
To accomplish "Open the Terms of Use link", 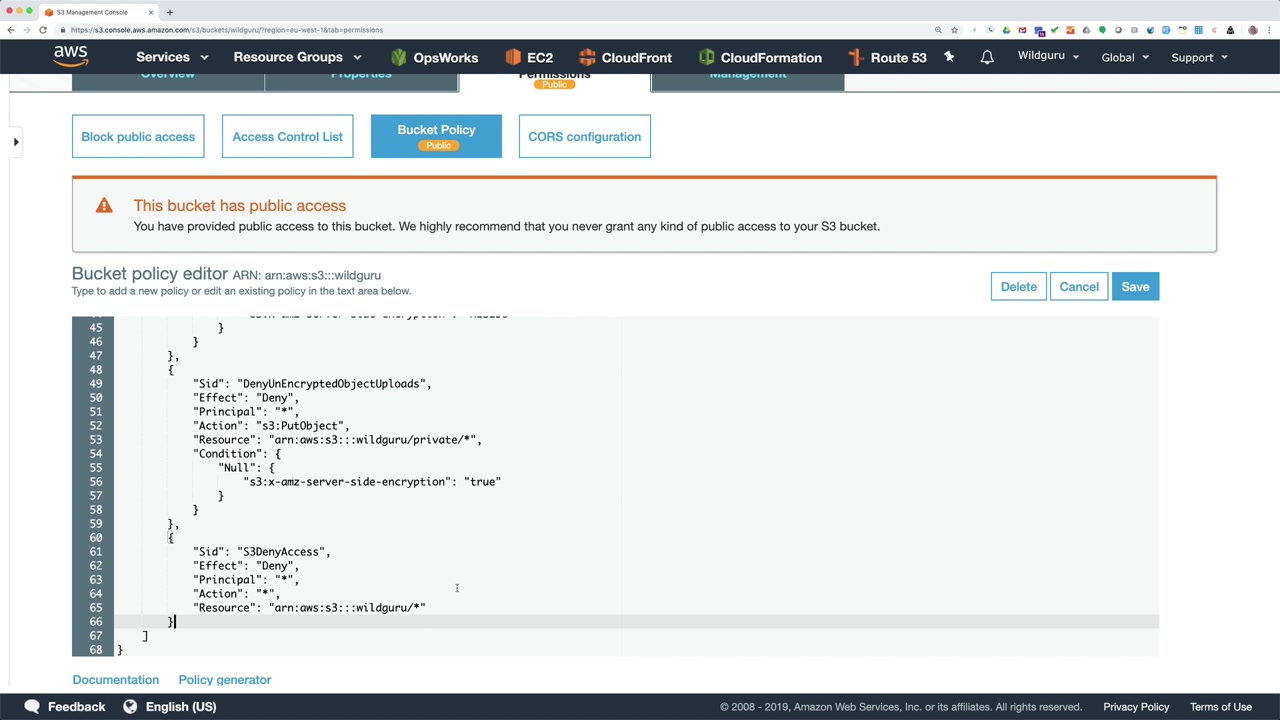I will 1221,707.
